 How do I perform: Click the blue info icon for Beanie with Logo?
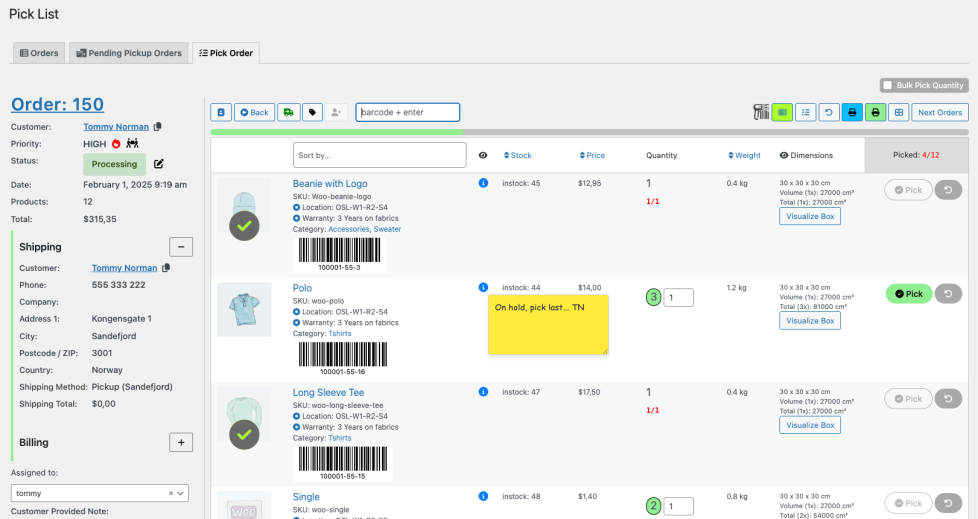pos(483,183)
